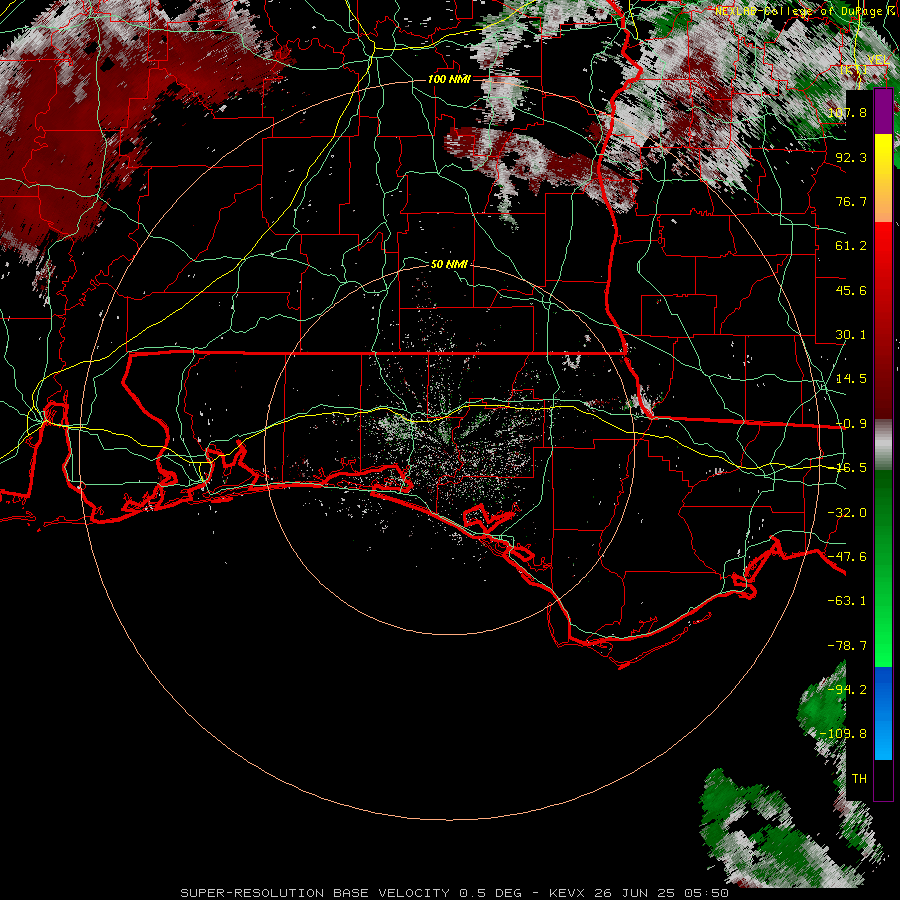Click the -0.9 value on velocity scale
The width and height of the screenshot is (900, 900).
click(x=851, y=424)
